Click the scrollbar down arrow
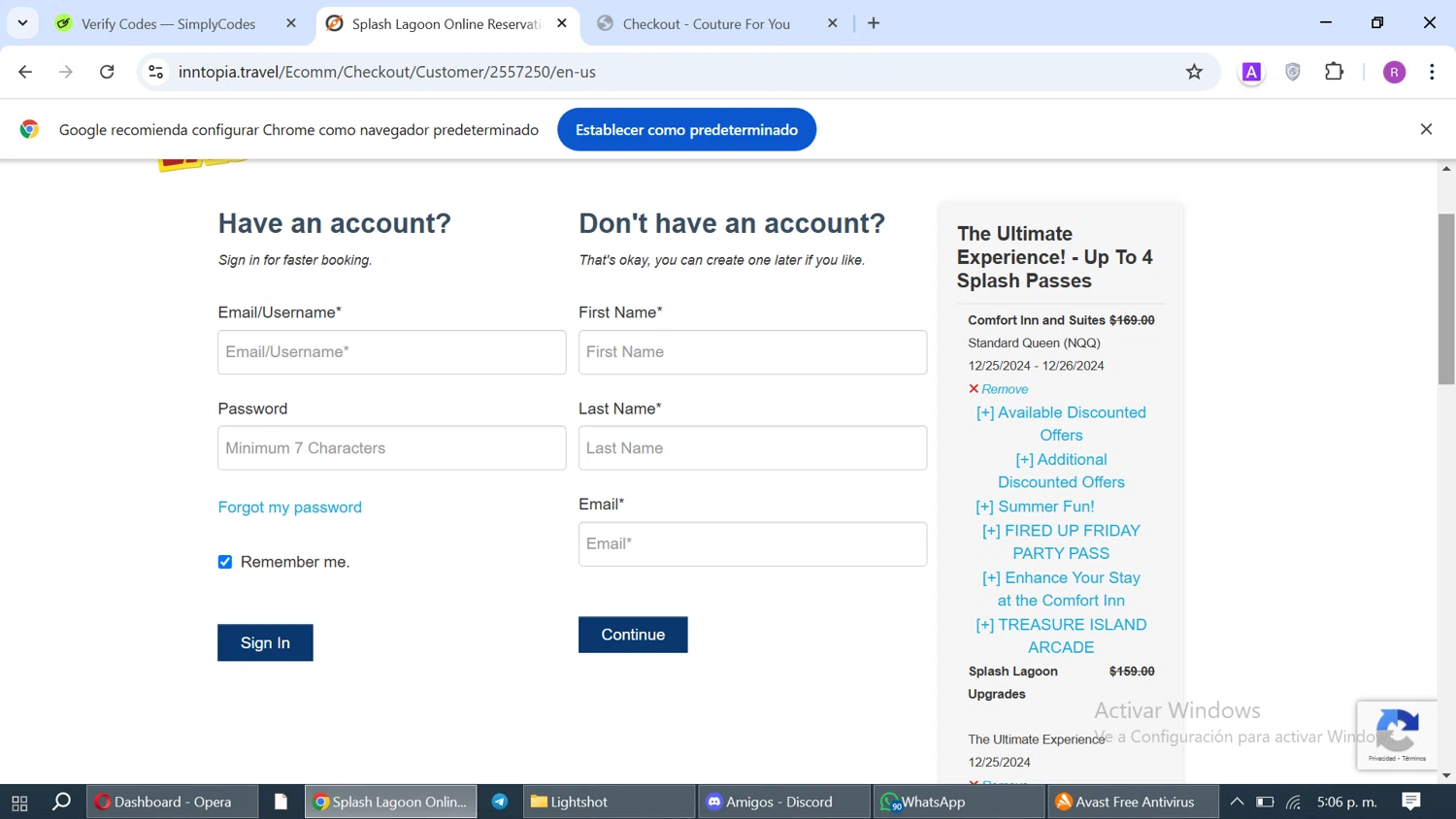The width and height of the screenshot is (1456, 819). click(x=1446, y=775)
